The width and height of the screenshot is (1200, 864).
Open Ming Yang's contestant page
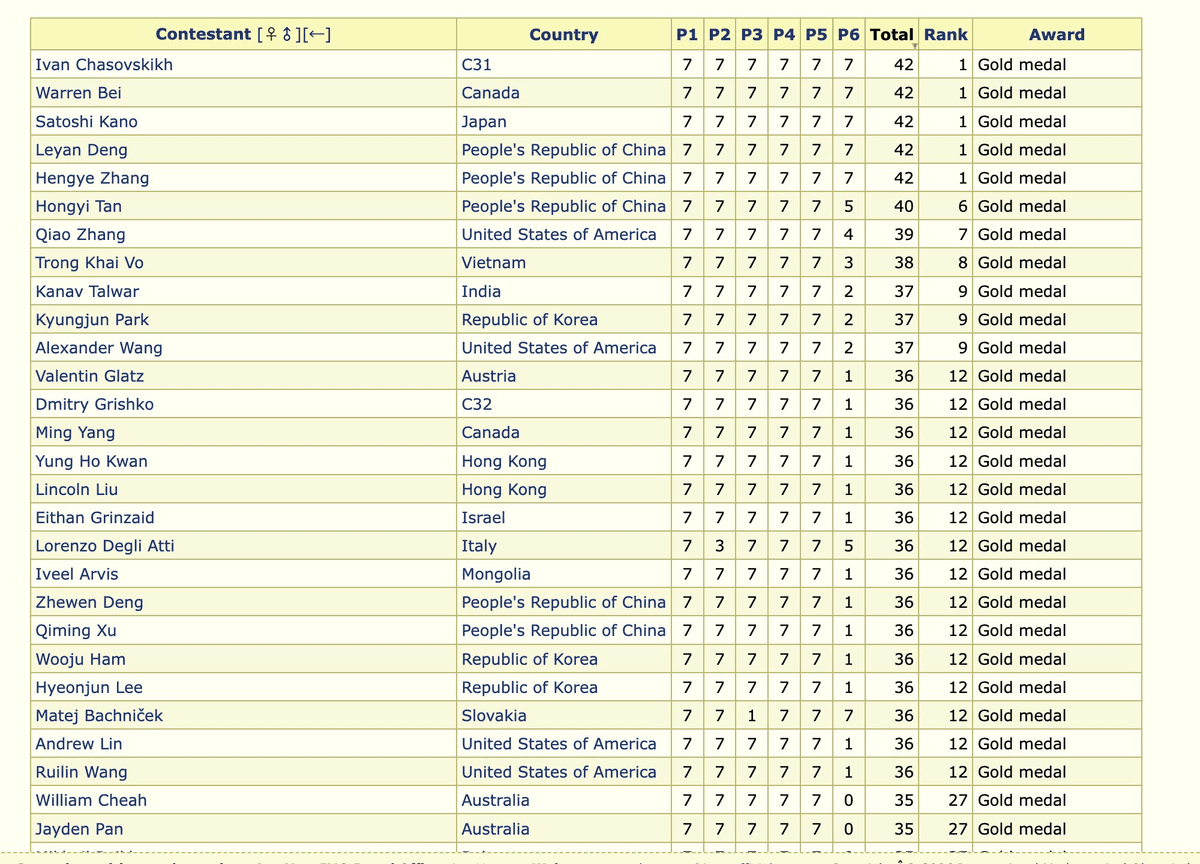pyautogui.click(x=75, y=433)
